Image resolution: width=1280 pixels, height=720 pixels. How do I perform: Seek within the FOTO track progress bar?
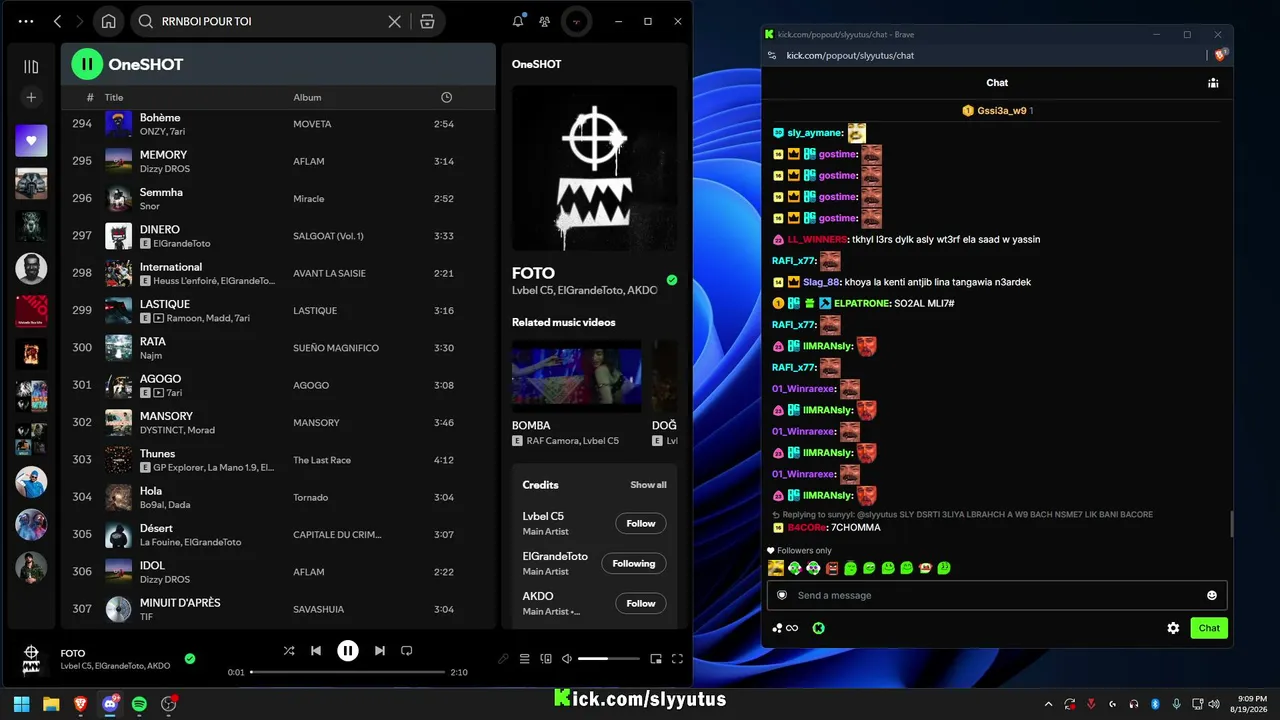pyautogui.click(x=347, y=672)
